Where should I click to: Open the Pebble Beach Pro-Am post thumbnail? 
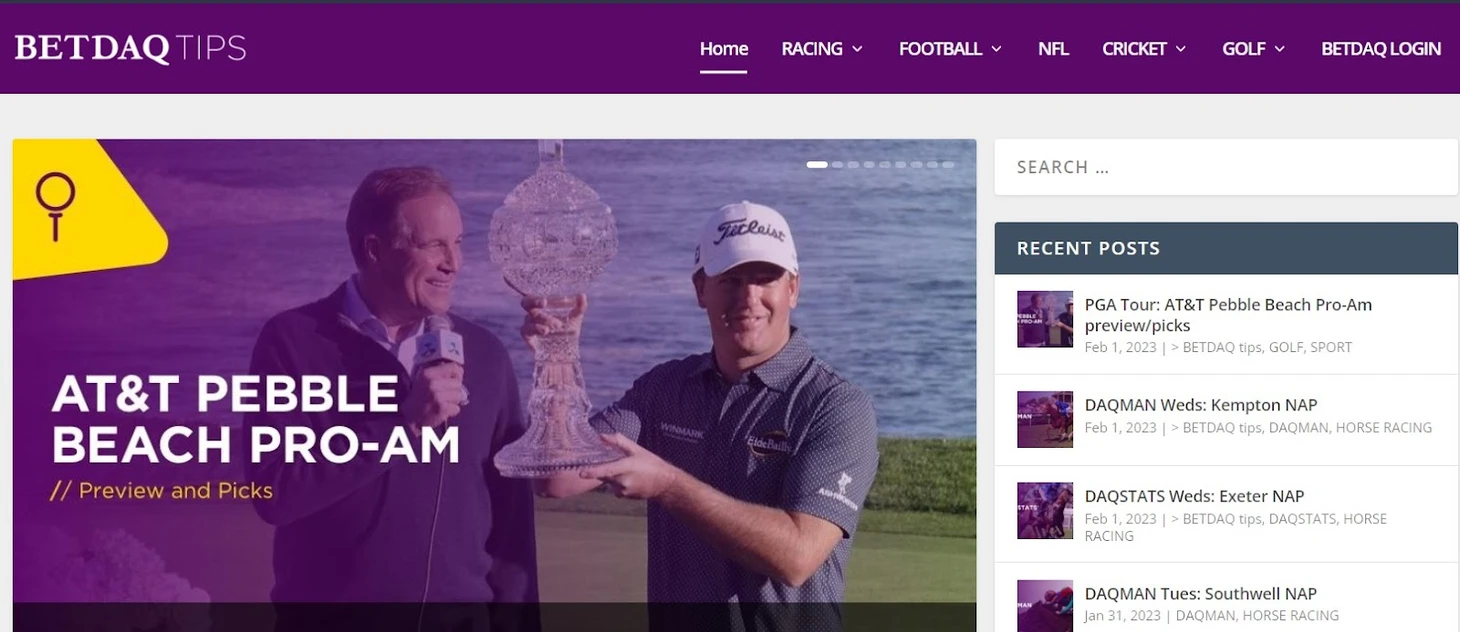(1045, 319)
